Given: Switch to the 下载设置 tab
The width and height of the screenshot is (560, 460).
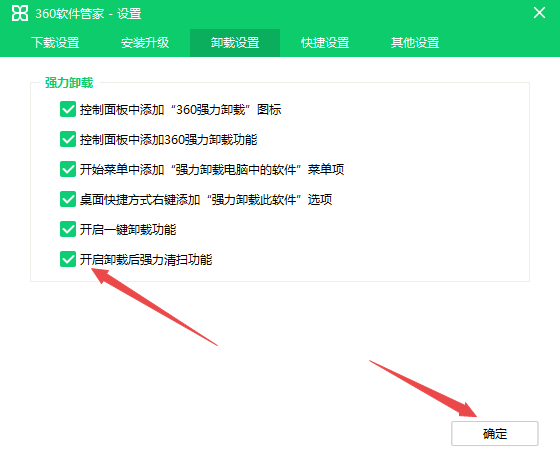Looking at the screenshot, I should click(55, 42).
